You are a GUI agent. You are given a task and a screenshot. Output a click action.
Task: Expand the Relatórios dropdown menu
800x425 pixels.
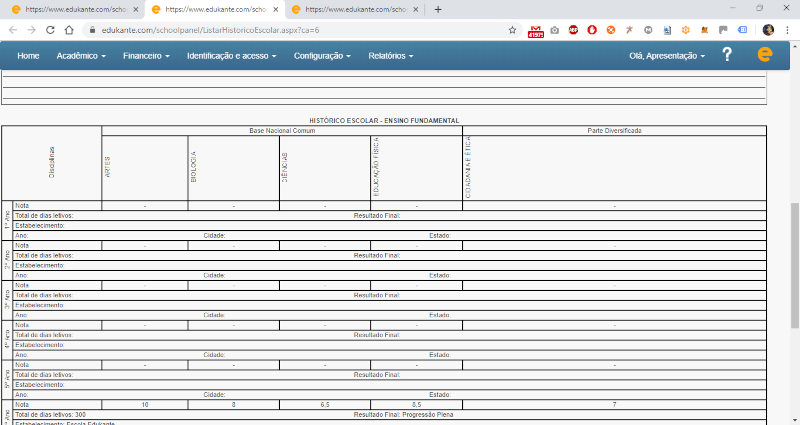[391, 56]
